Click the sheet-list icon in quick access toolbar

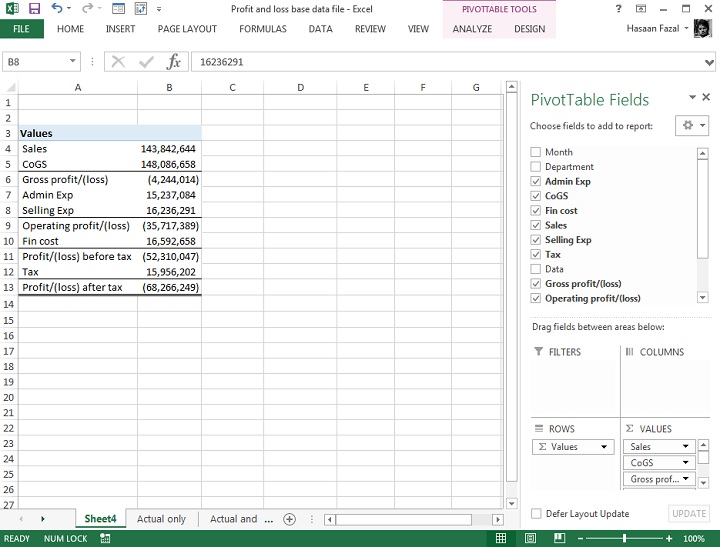coord(118,8)
